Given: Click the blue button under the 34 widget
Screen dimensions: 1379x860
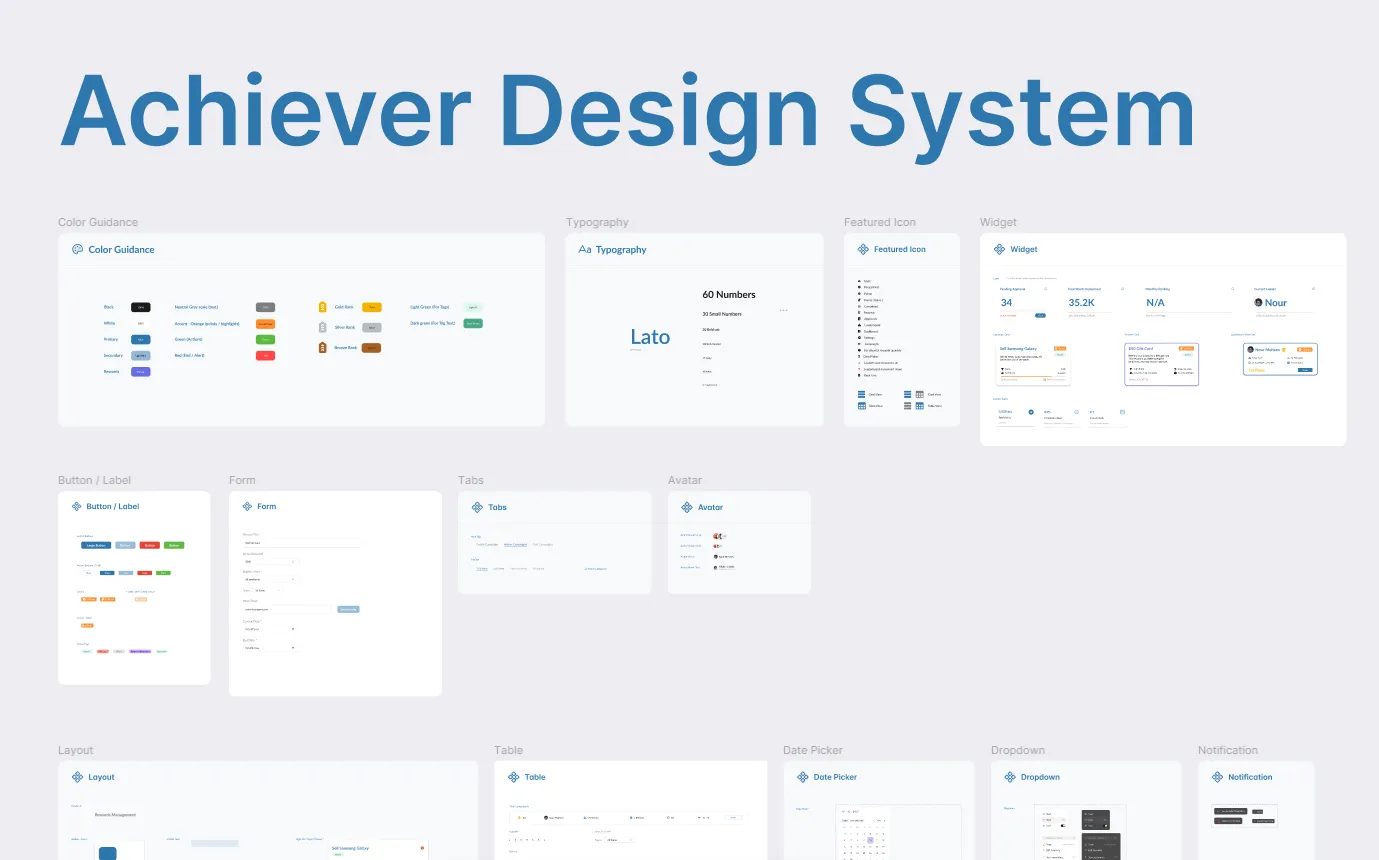Looking at the screenshot, I should tap(1040, 315).
